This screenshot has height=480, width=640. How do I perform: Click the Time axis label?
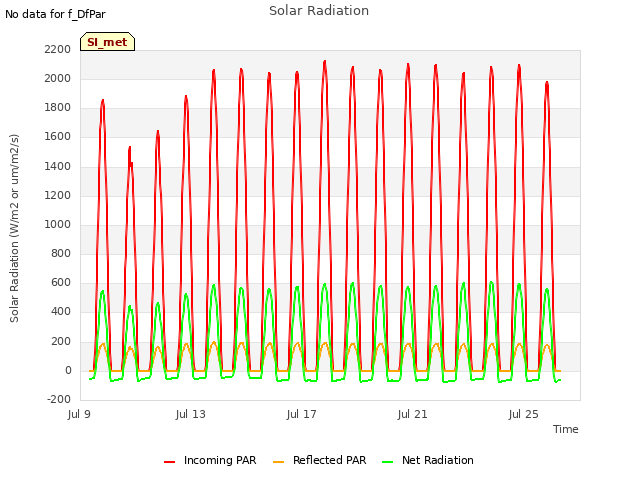[566, 429]
